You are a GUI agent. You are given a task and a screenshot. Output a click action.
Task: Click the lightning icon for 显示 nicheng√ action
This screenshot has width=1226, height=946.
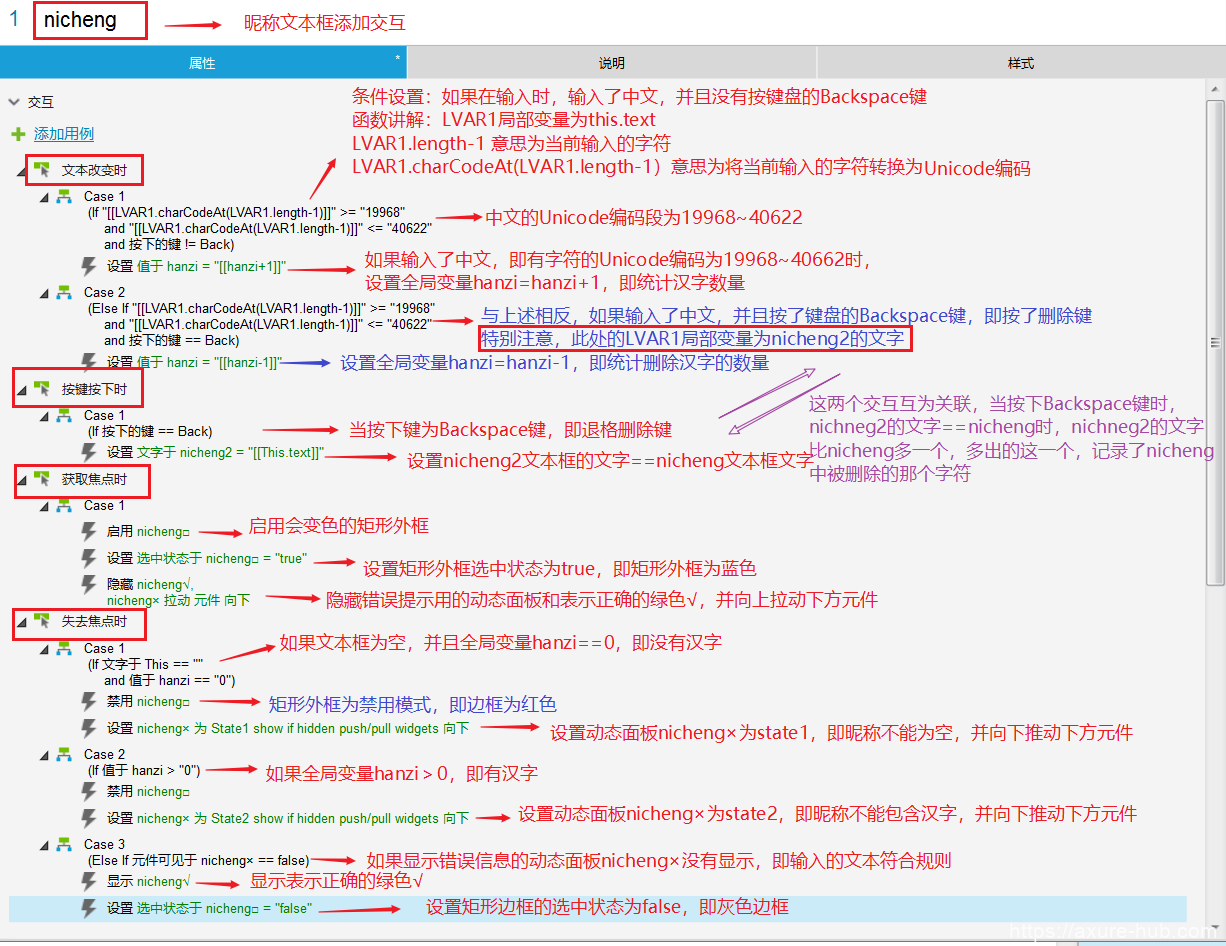pyautogui.click(x=89, y=881)
